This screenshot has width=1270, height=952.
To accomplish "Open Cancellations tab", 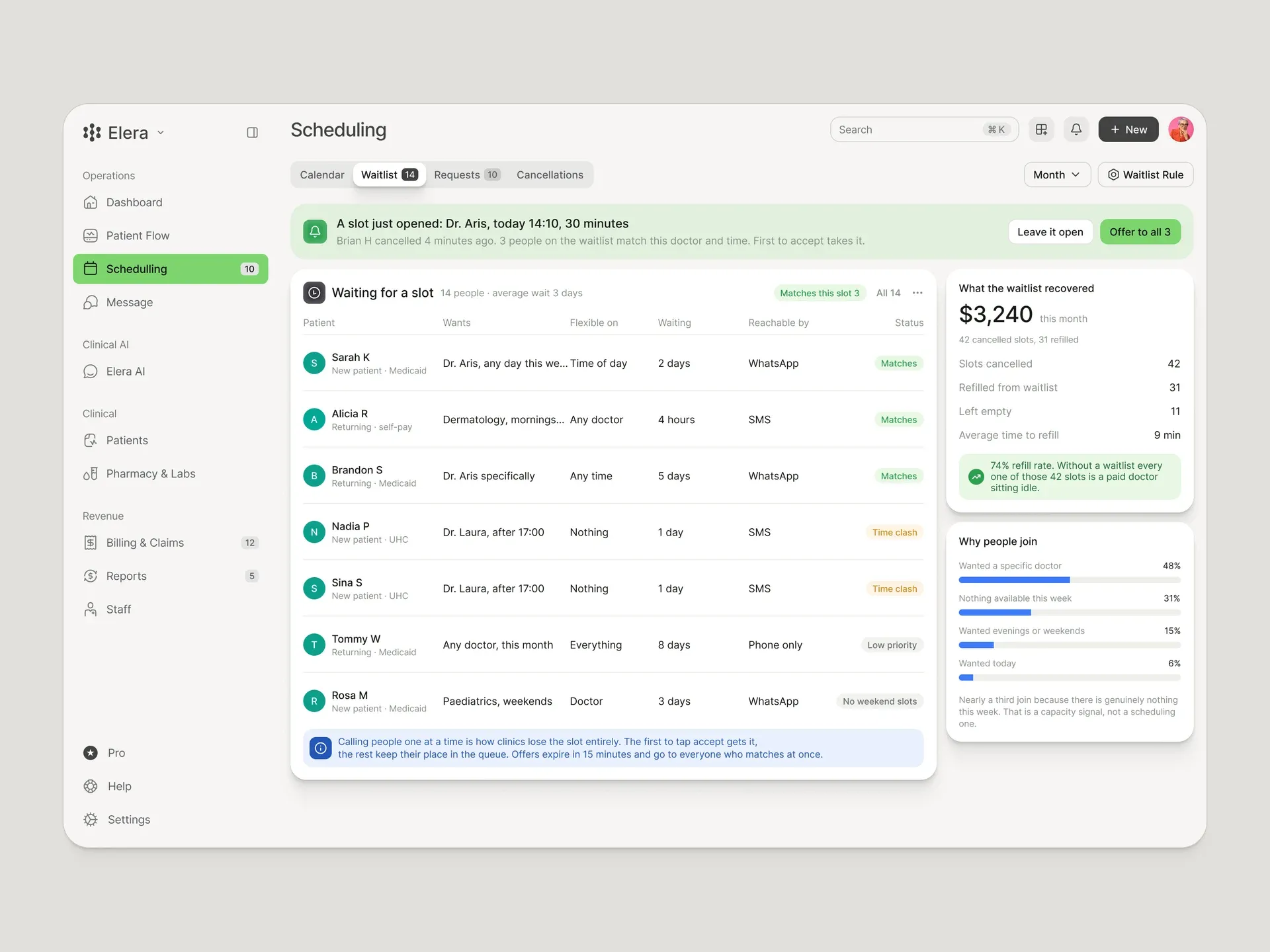I will (550, 175).
